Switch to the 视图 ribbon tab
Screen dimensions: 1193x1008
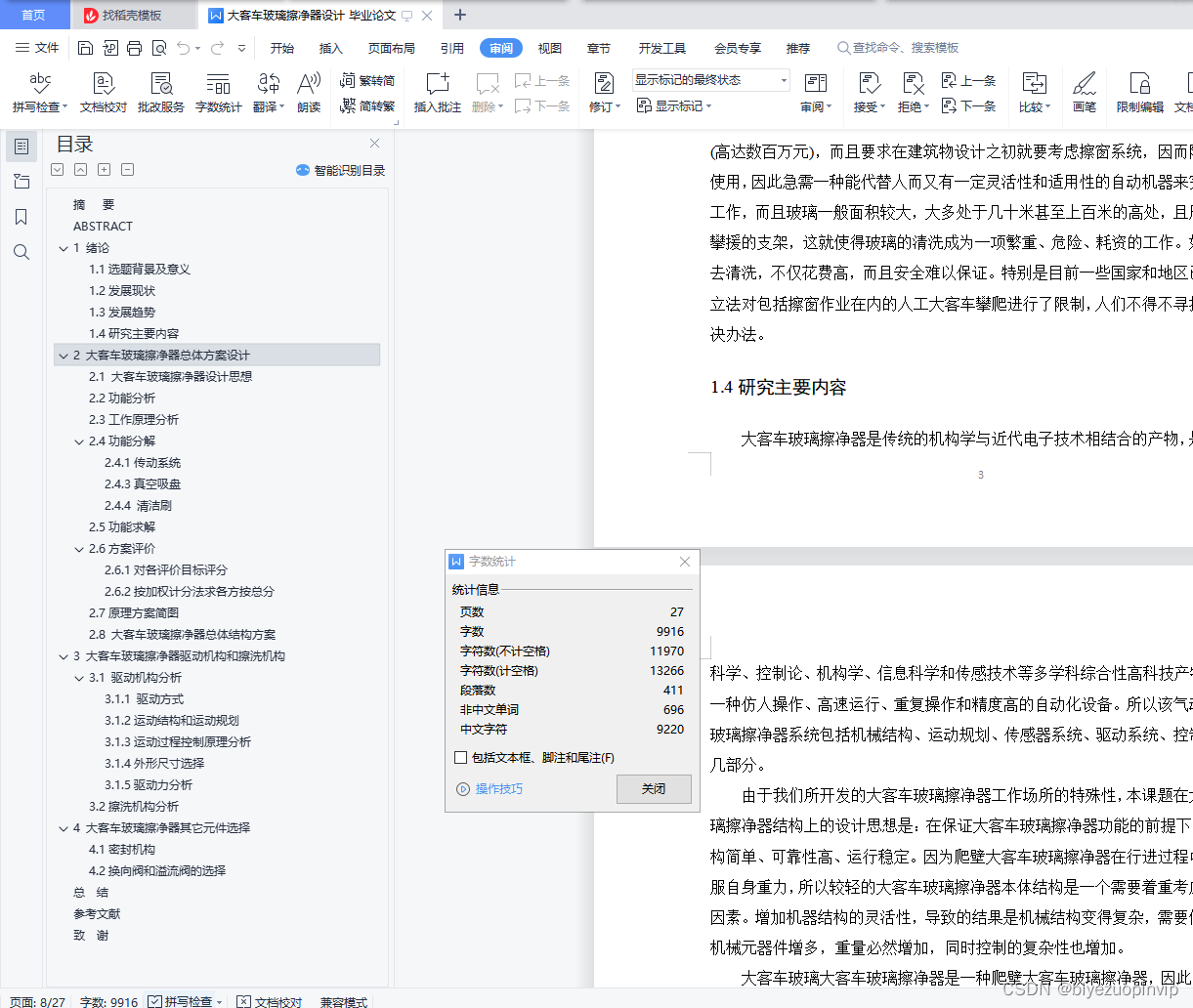tap(550, 48)
